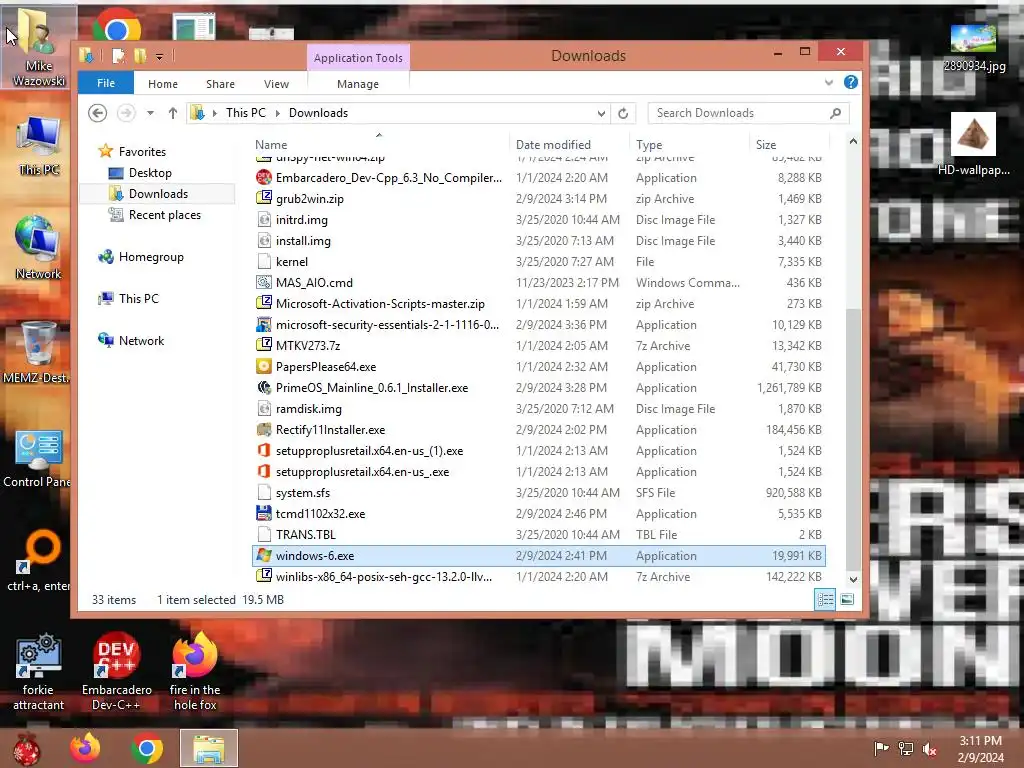Open the Share ribbon tab
The image size is (1024, 768).
(220, 84)
